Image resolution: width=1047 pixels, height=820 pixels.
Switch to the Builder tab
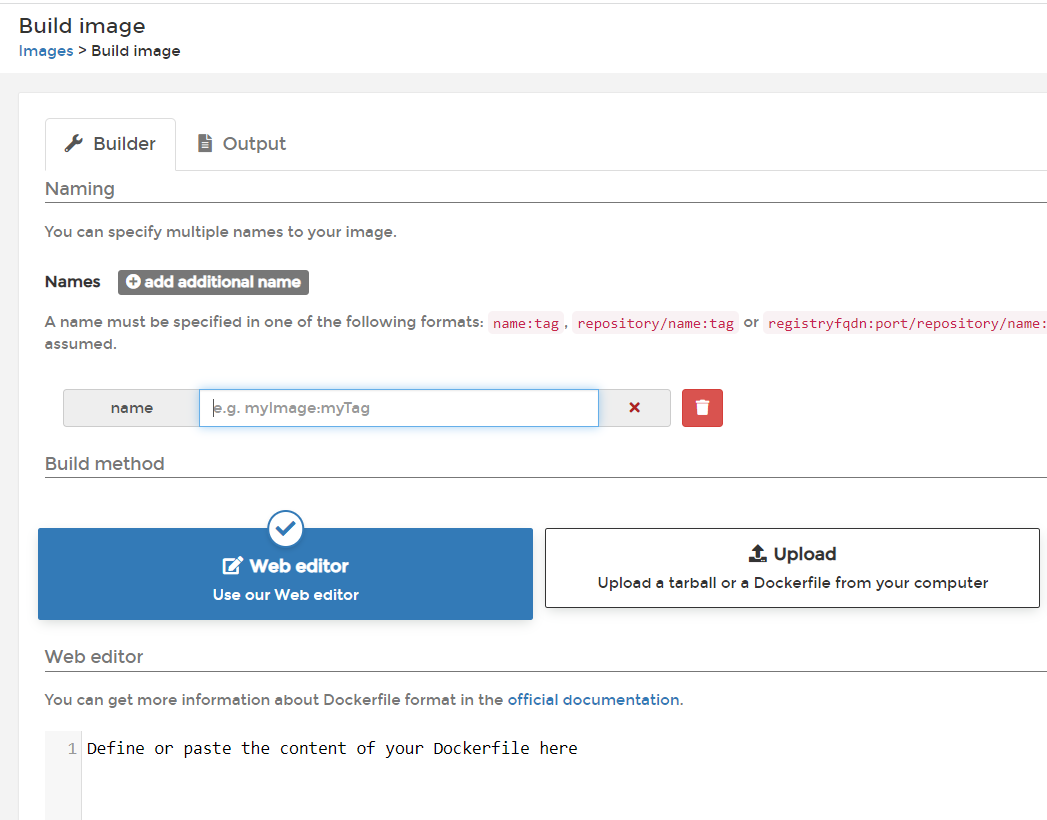pos(110,144)
